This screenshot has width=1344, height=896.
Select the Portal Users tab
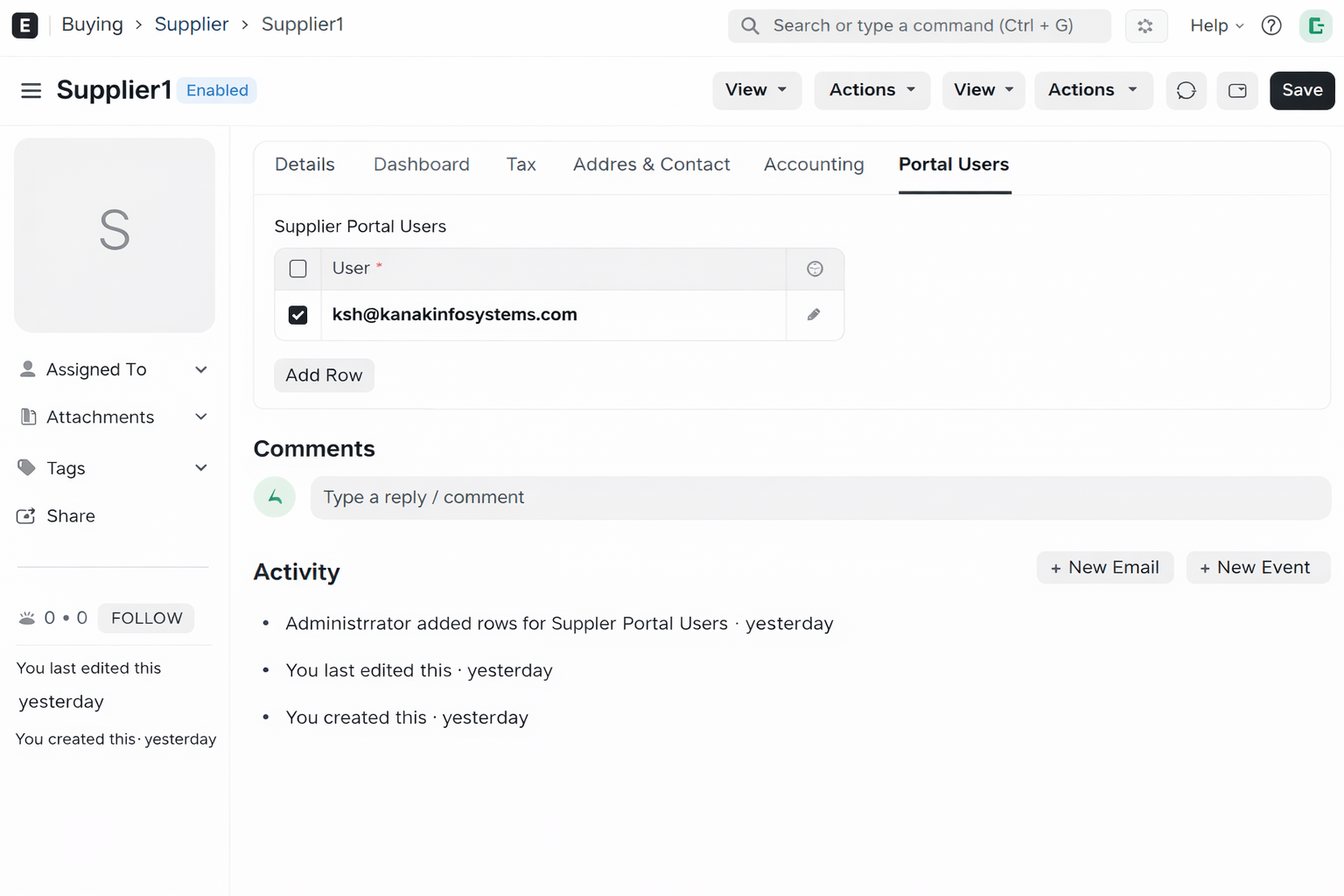[954, 164]
